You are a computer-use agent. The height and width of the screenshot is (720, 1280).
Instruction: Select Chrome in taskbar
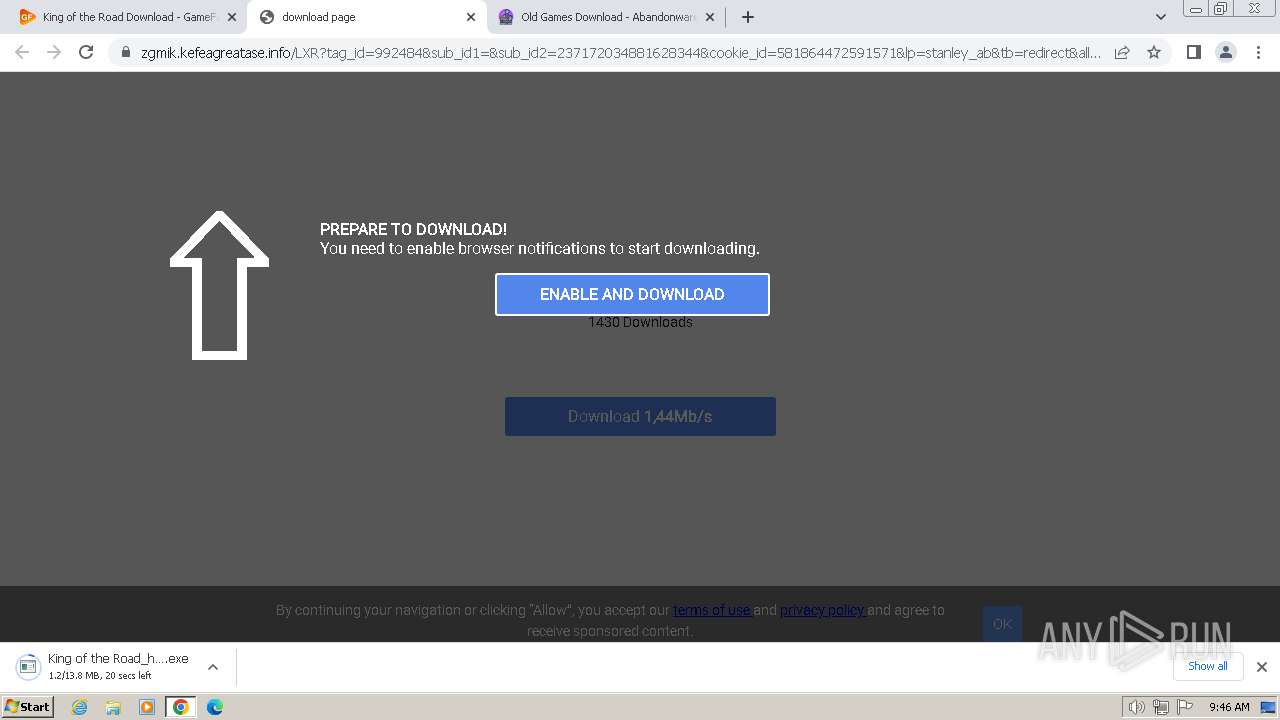181,707
